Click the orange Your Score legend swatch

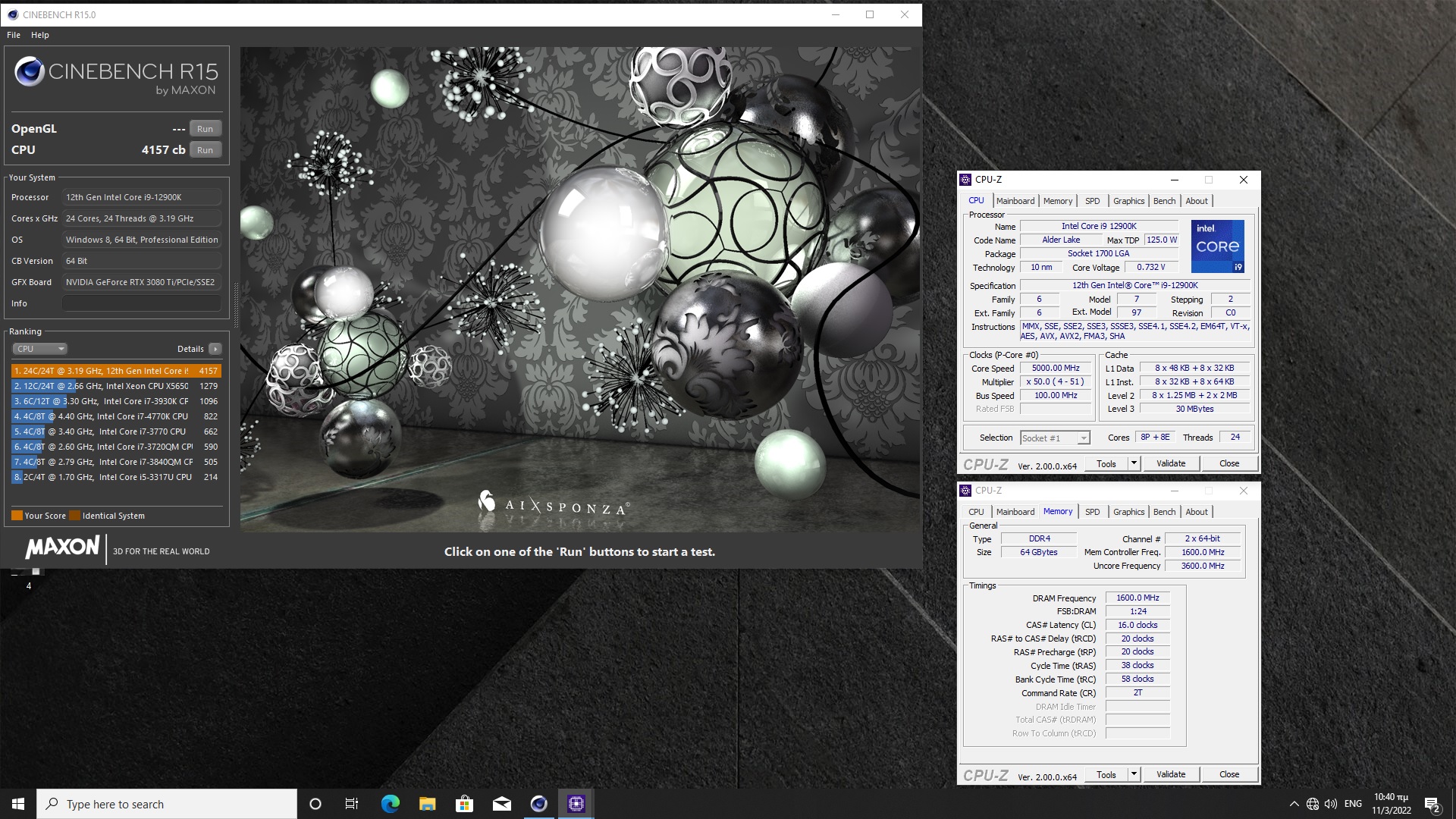pyautogui.click(x=17, y=516)
